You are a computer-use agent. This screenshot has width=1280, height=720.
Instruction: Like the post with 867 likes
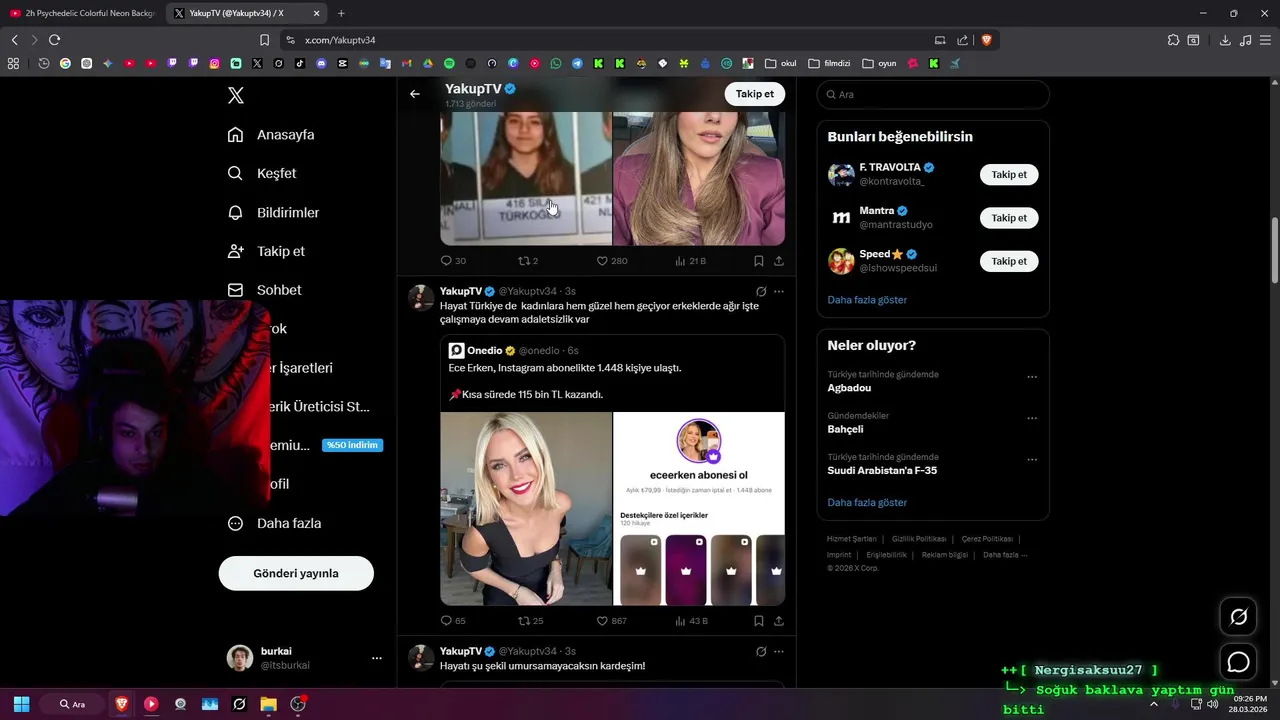pos(612,621)
